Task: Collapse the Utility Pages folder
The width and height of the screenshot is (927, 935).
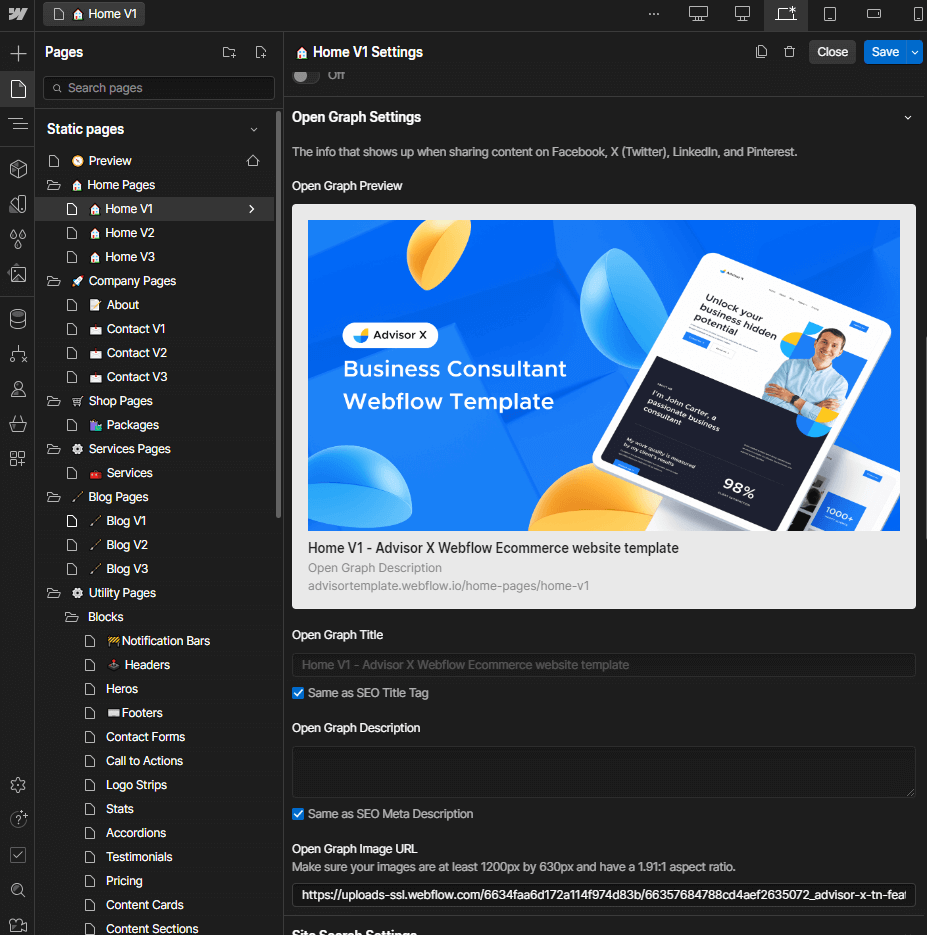Action: (54, 593)
